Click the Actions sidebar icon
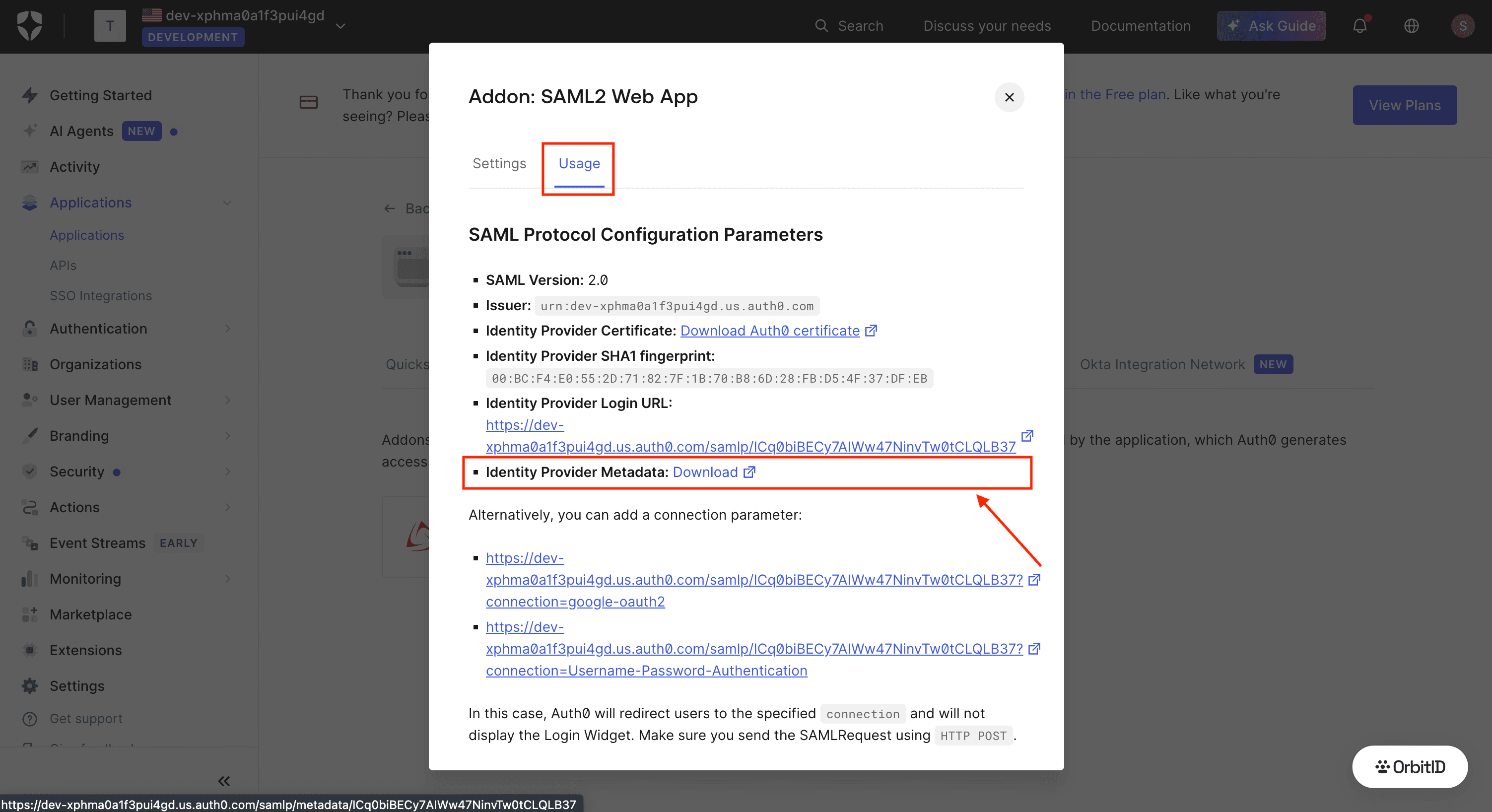The width and height of the screenshot is (1492, 812). click(x=30, y=507)
